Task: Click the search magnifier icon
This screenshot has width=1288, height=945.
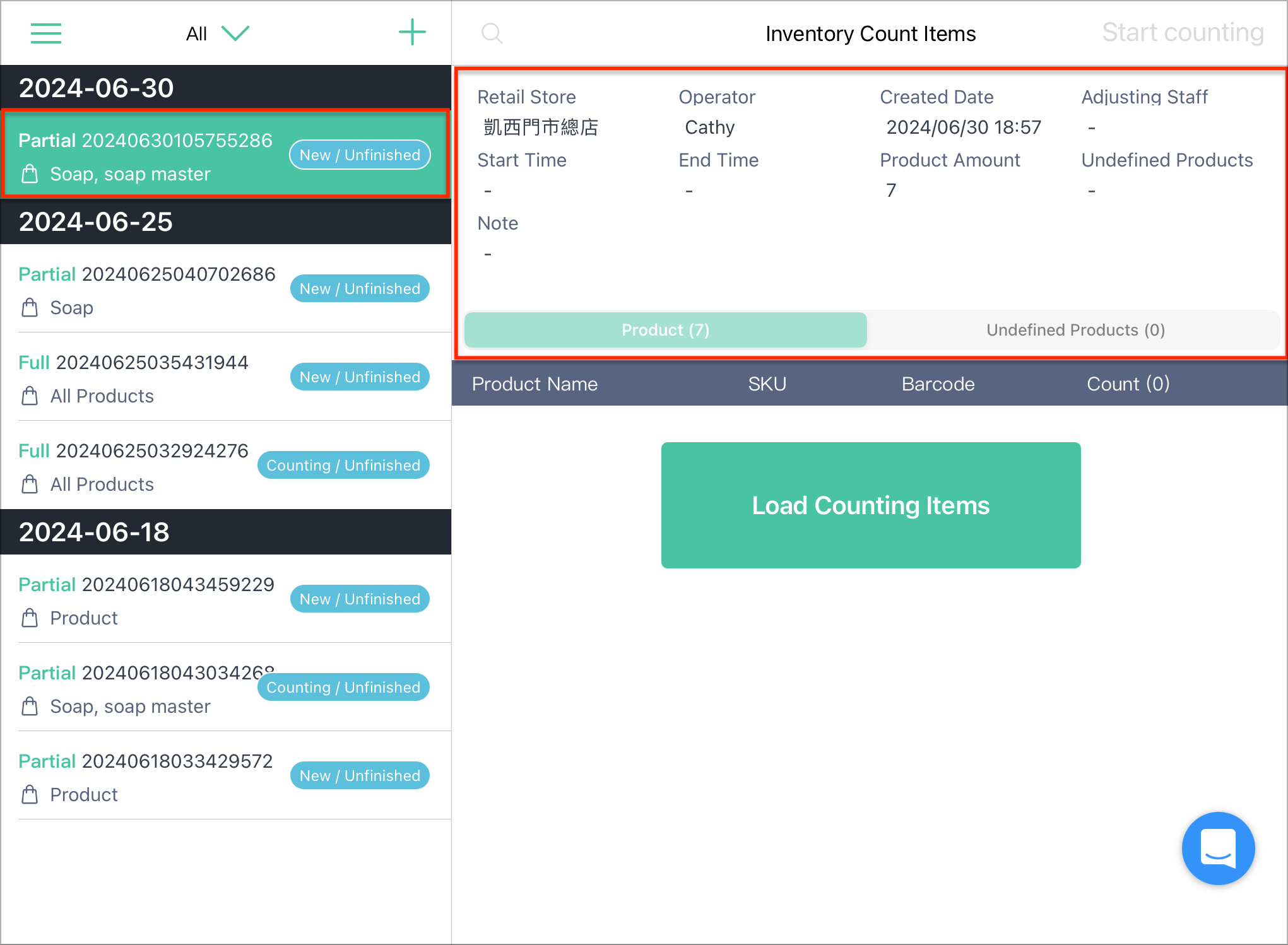Action: [492, 33]
